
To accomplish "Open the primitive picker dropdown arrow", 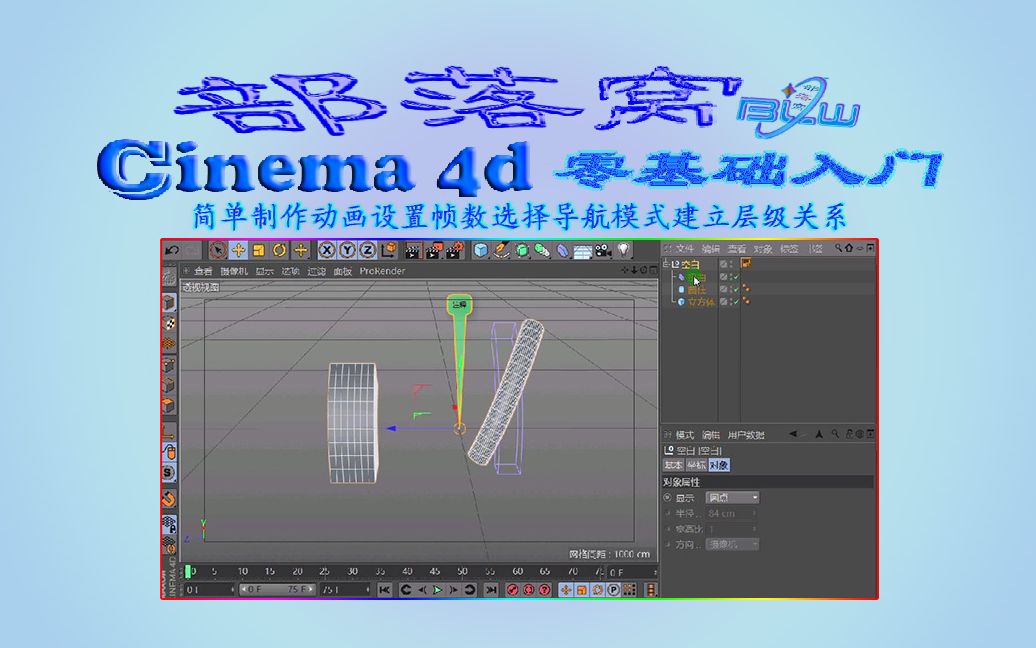I will pyautogui.click(x=487, y=259).
